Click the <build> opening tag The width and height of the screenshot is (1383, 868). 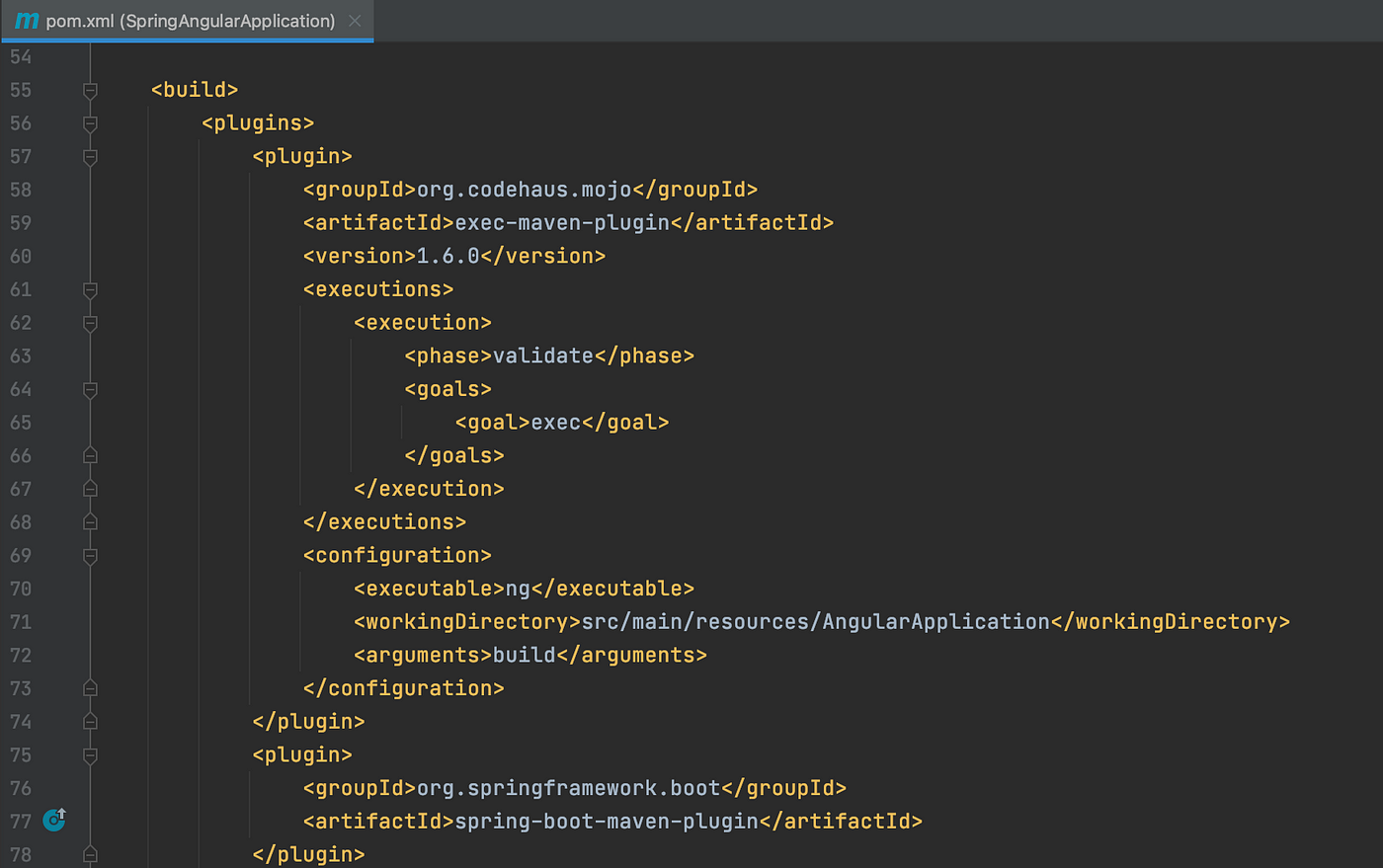pyautogui.click(x=195, y=90)
